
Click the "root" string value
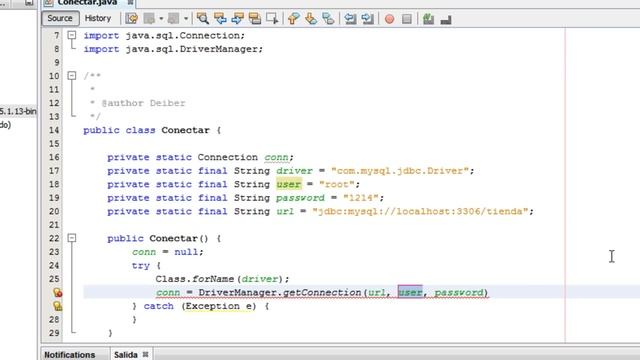tap(337, 184)
